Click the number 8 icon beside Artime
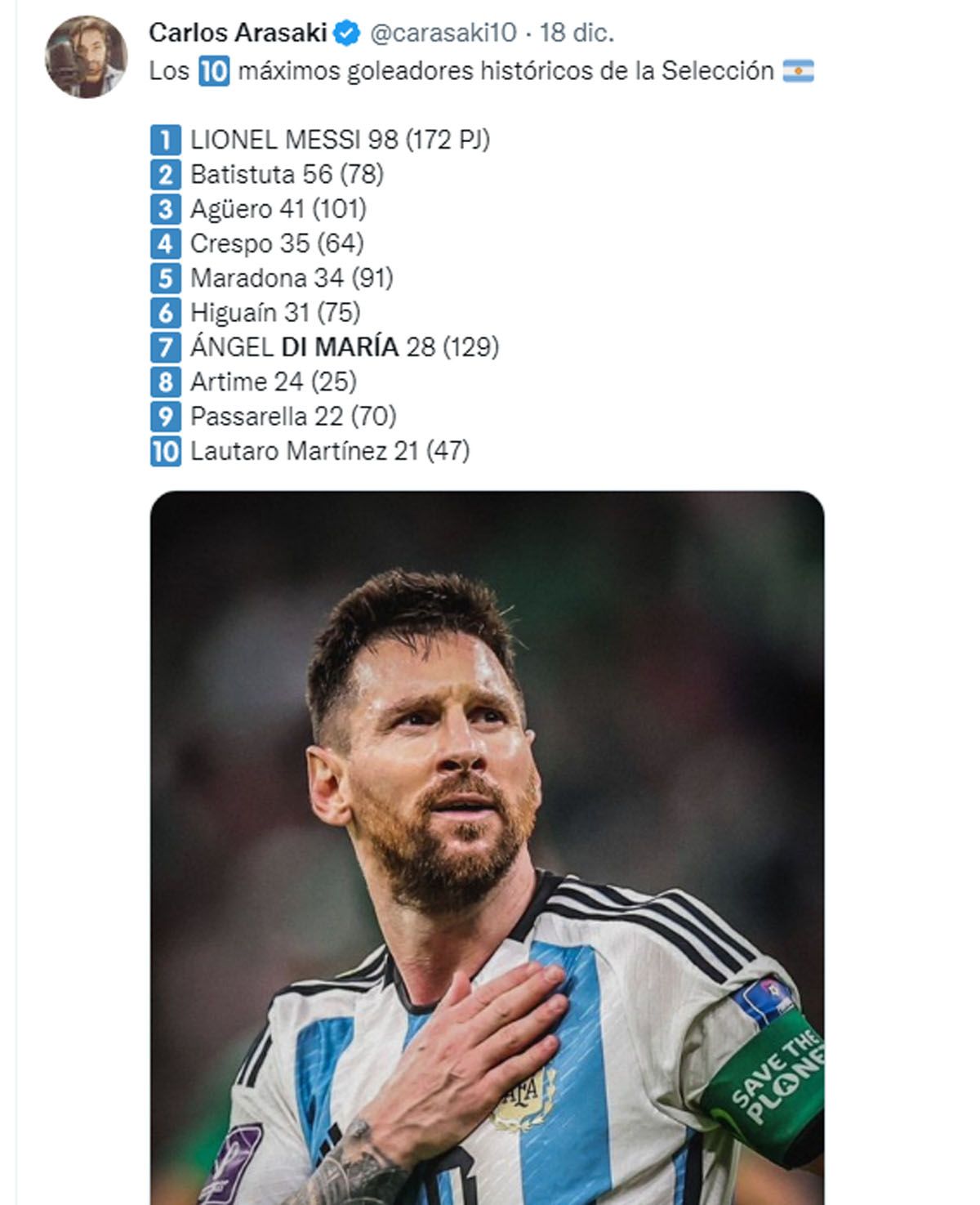980x1205 pixels. tap(165, 382)
